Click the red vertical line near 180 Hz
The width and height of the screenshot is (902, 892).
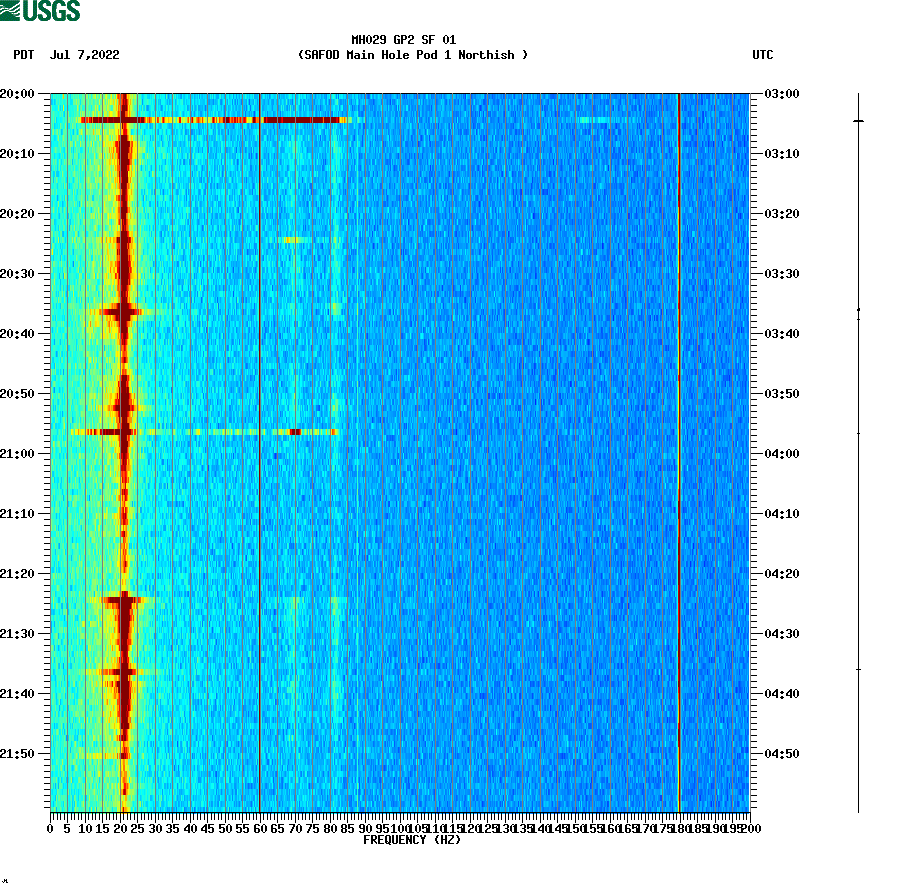click(x=679, y=450)
